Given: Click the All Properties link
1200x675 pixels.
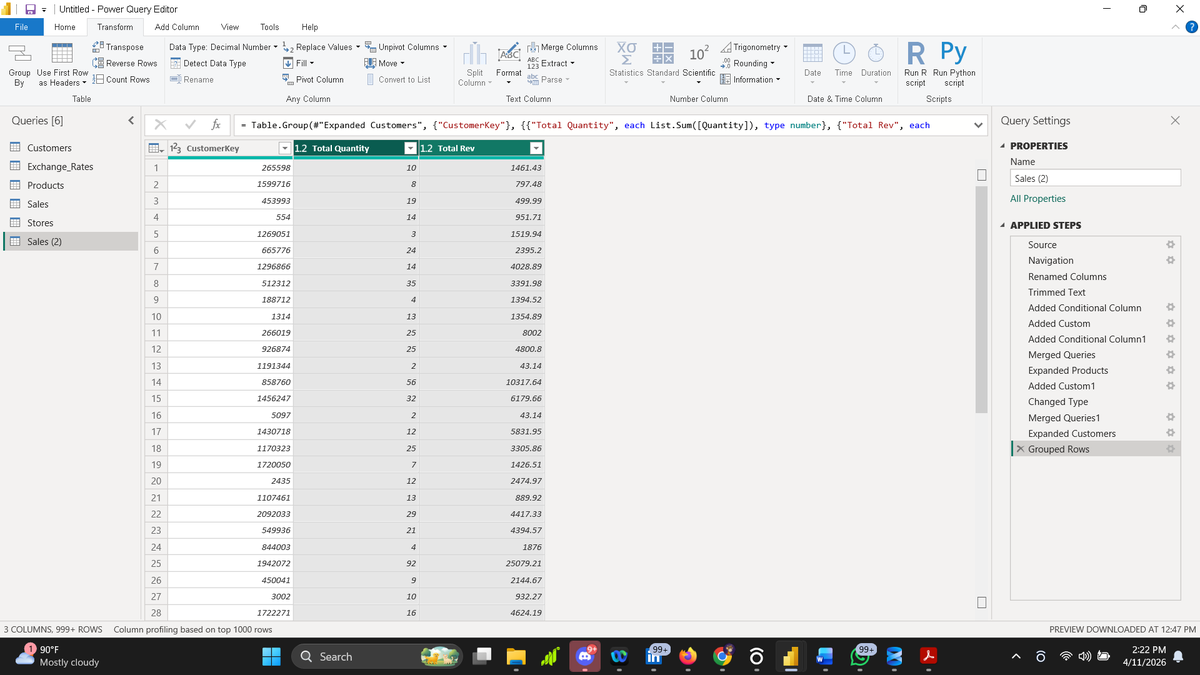Looking at the screenshot, I should point(1037,199).
